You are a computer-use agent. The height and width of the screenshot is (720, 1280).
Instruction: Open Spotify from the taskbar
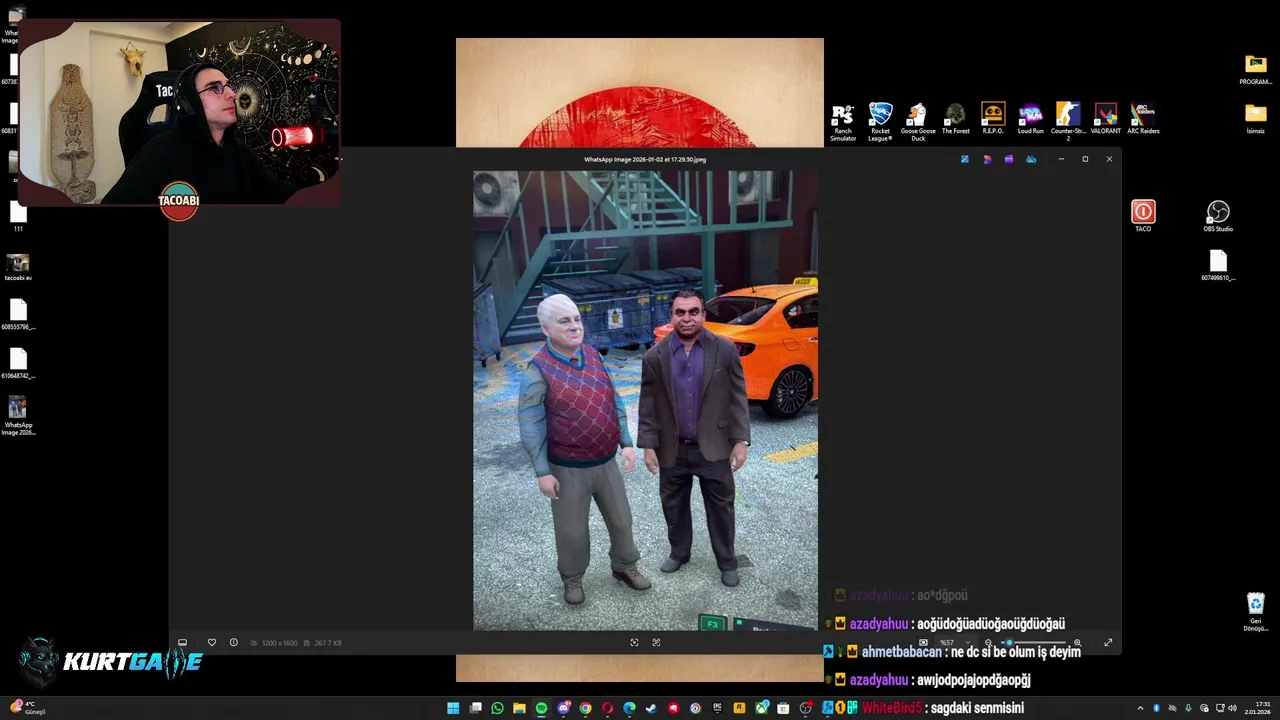542,708
